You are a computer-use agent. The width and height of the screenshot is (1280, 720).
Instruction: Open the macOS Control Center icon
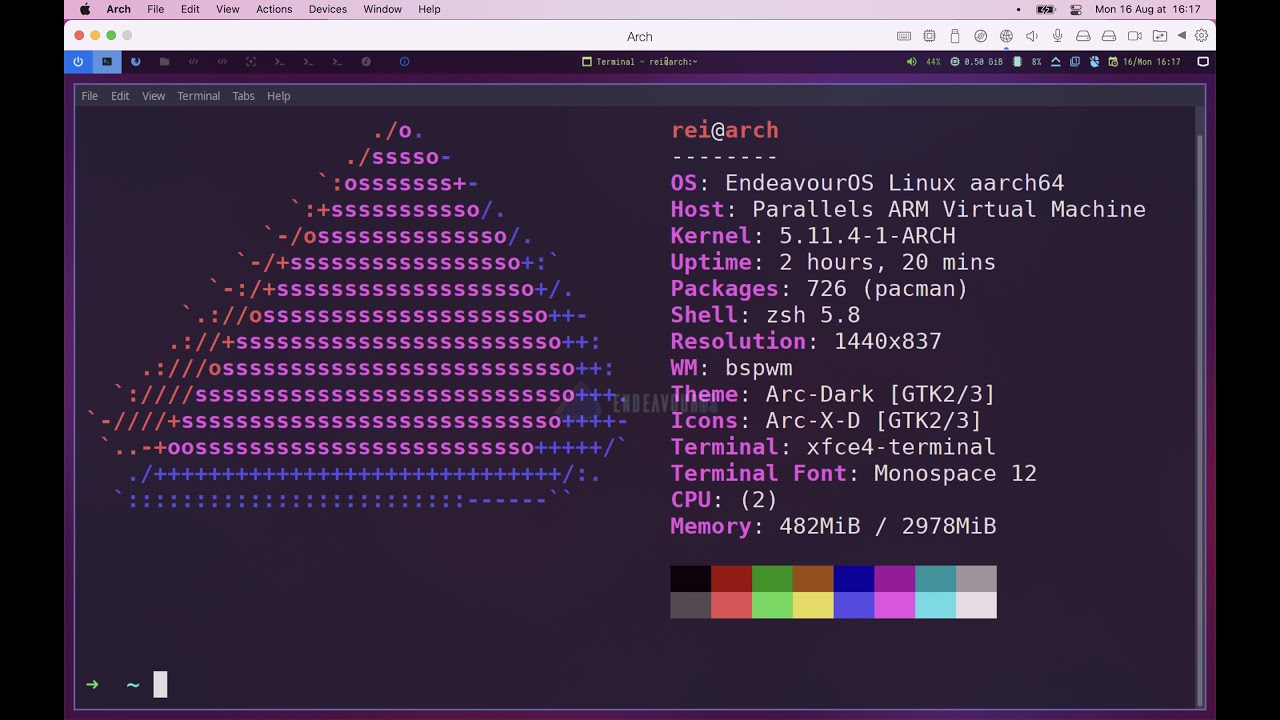pyautogui.click(x=1076, y=9)
